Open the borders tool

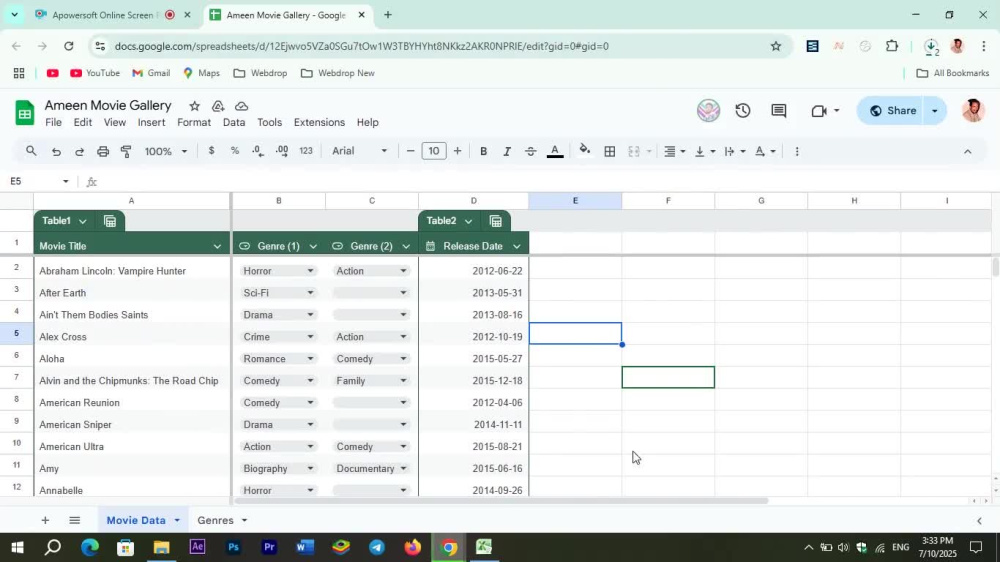click(610, 151)
